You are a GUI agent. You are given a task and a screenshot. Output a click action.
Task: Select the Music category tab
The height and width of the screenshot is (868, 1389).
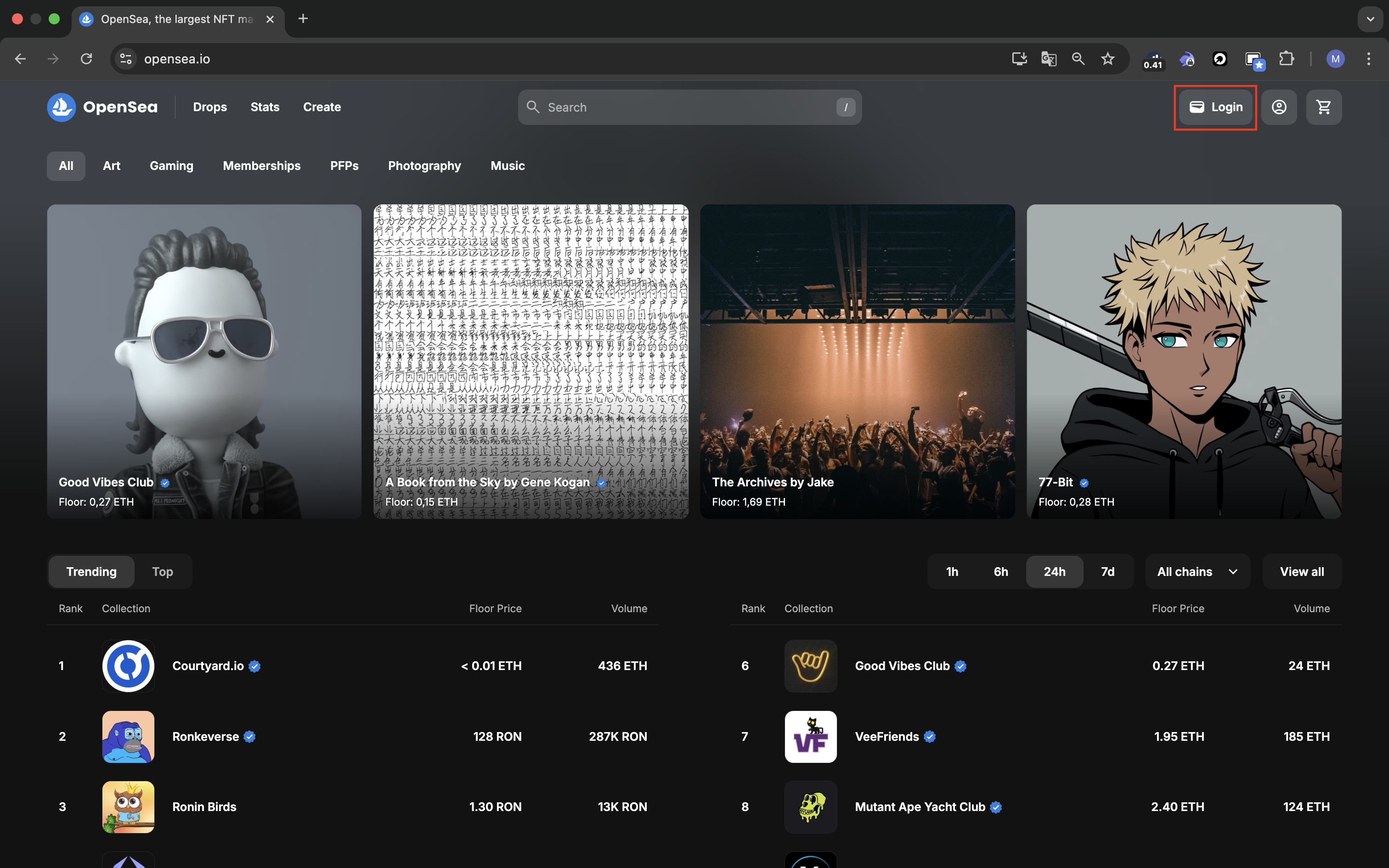508,166
